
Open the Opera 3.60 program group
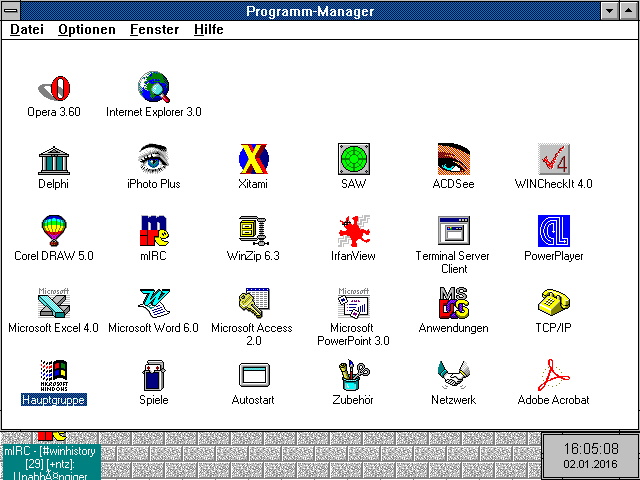tap(53, 87)
